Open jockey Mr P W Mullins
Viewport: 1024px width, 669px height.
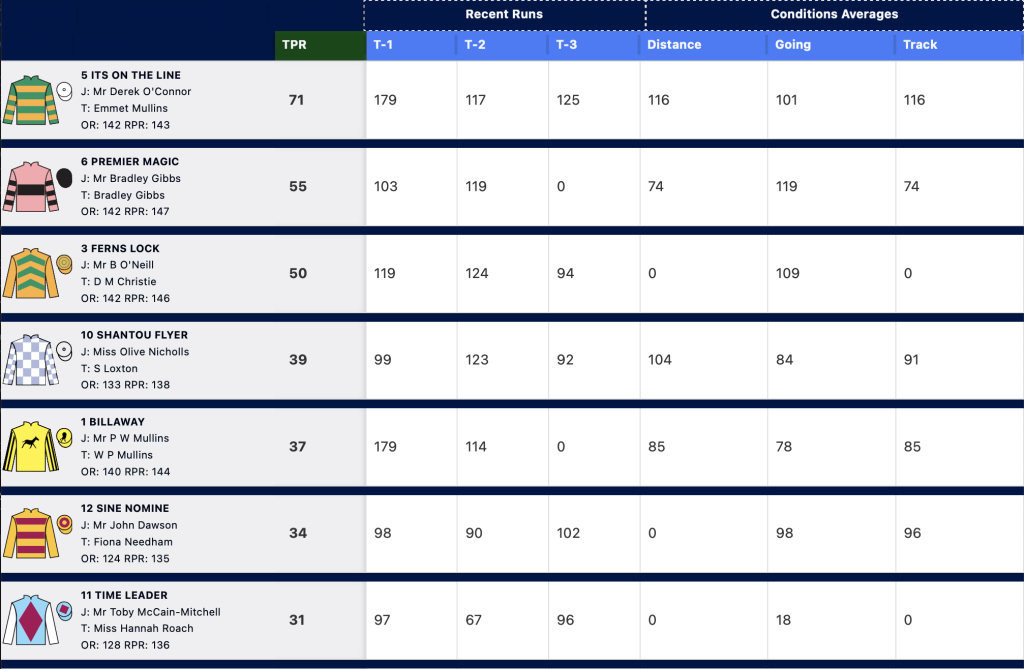coord(131,438)
